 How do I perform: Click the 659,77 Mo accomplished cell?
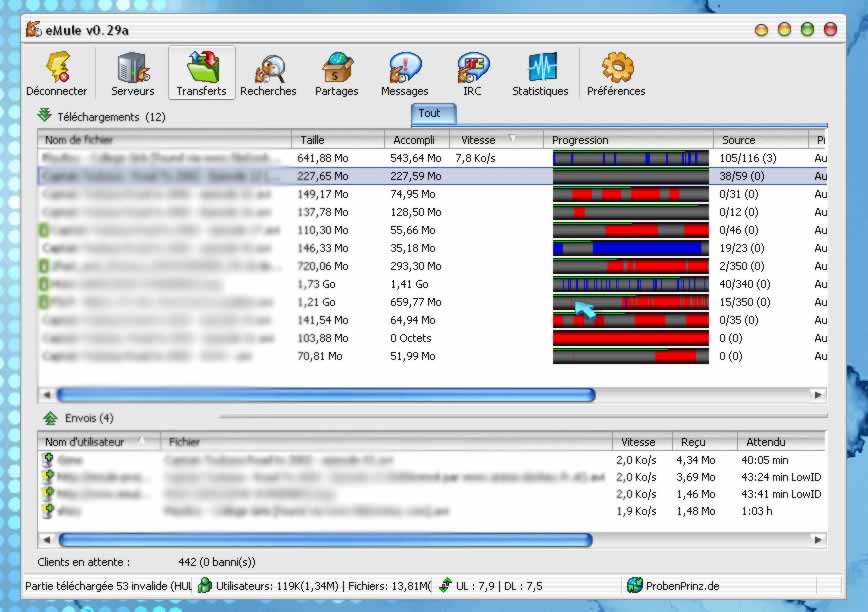pos(416,302)
